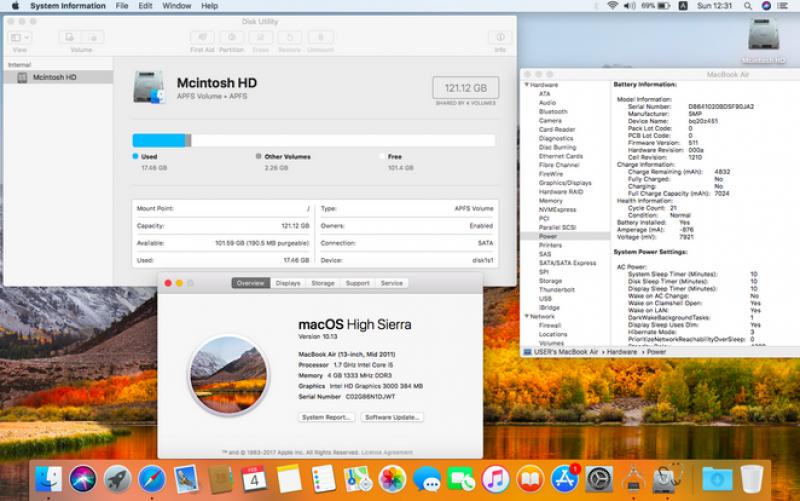This screenshot has height=501, width=800.
Task: Click Hardware in System Information path bar
Action: (x=621, y=352)
